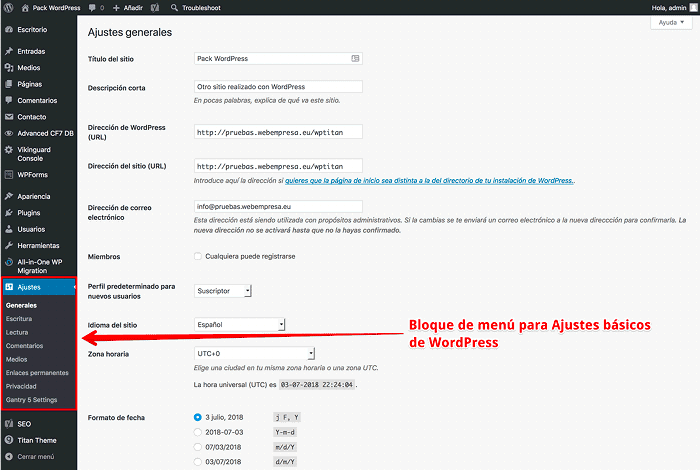Click the 'd/m/Y' format code
This screenshot has width=700, height=470.
coord(285,462)
